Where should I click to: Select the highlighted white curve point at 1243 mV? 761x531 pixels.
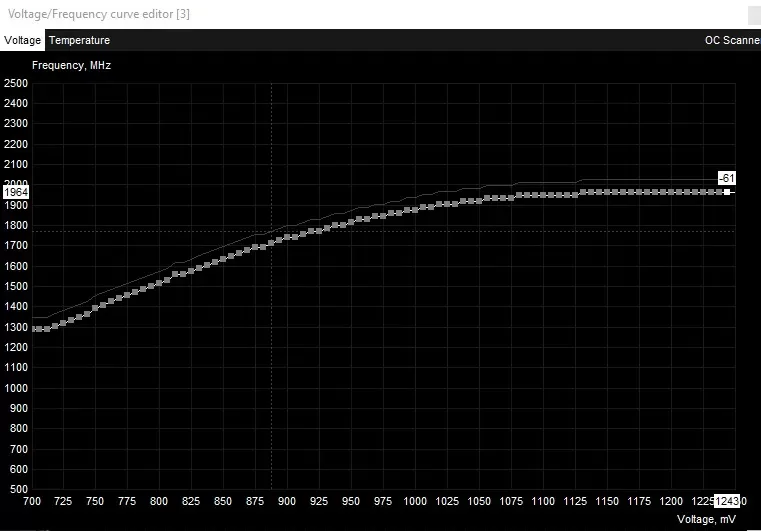(x=727, y=192)
